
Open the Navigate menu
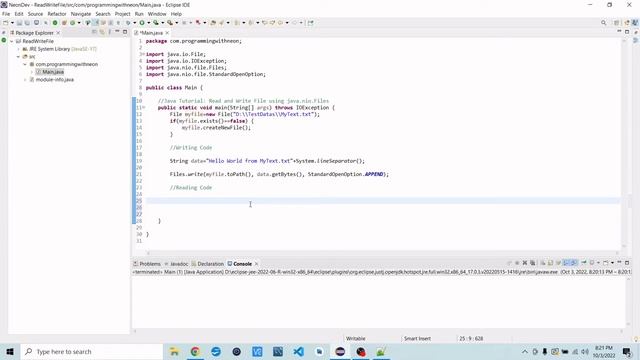[81, 14]
